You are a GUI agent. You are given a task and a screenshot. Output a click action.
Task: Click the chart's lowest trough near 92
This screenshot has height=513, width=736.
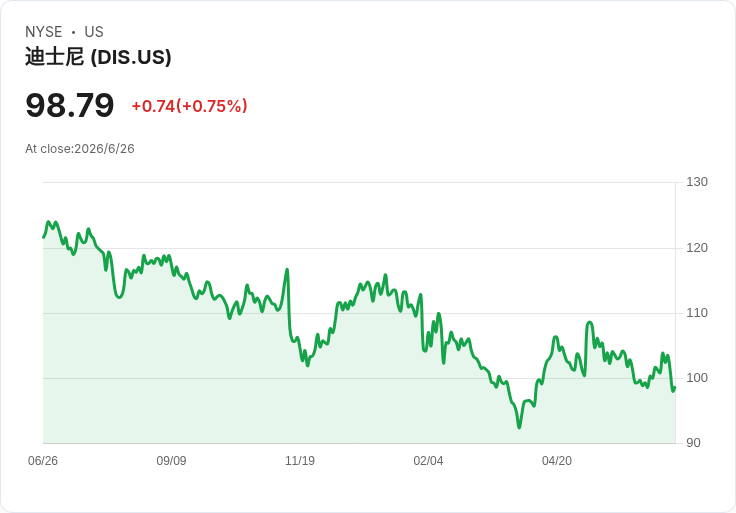tap(519, 427)
